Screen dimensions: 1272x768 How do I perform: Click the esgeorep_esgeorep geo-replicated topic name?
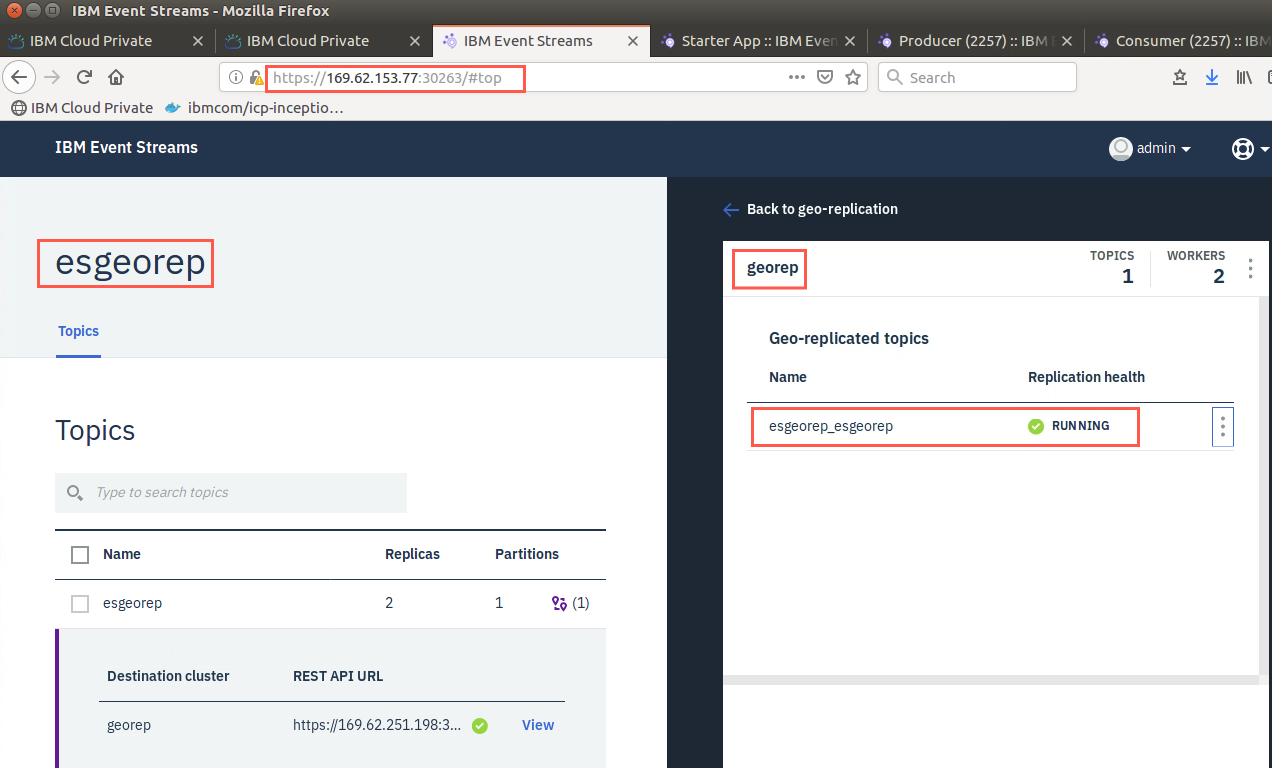click(x=831, y=426)
